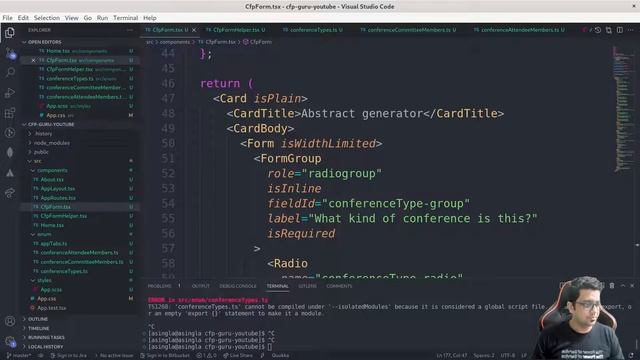The image size is (640, 360).
Task: Show the Comments panel tab
Action: [339, 286]
